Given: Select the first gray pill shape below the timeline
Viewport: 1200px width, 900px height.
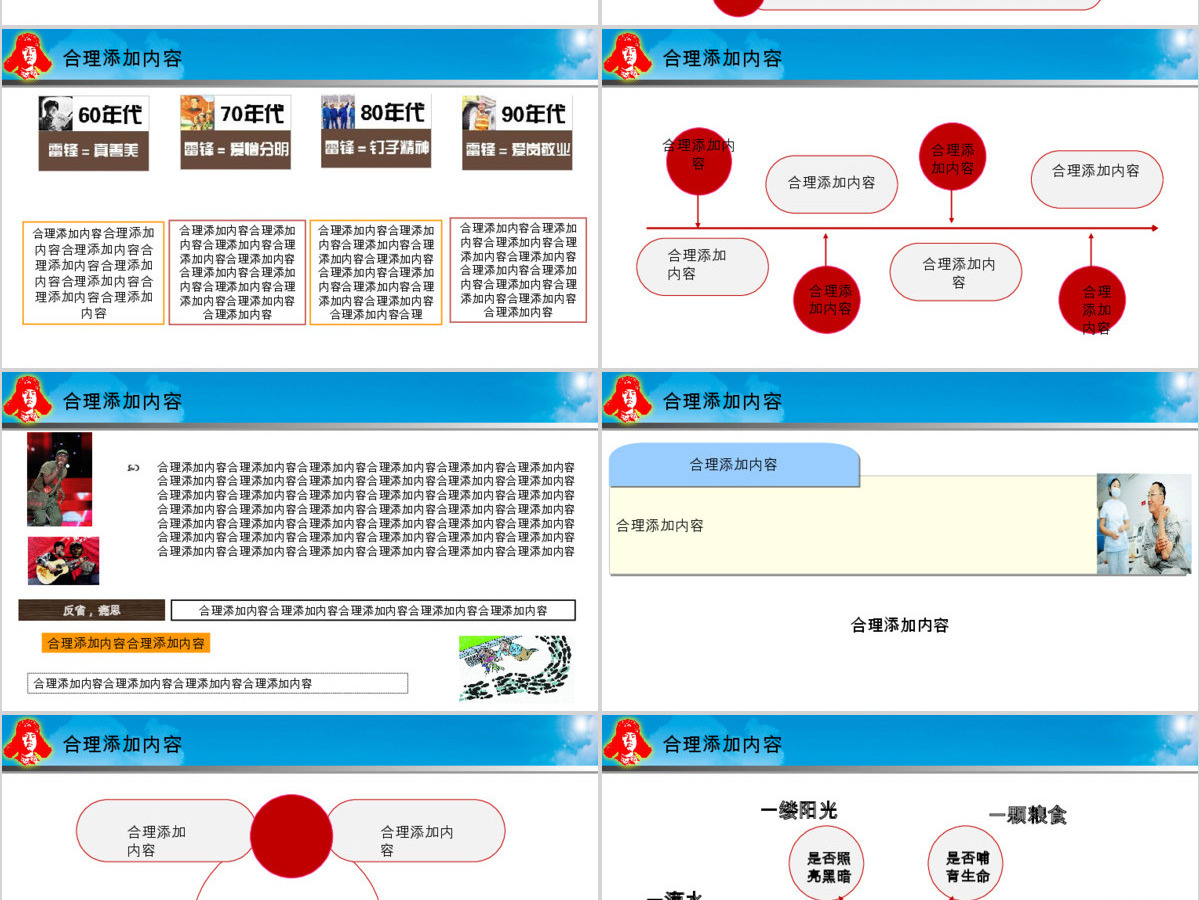Looking at the screenshot, I should tap(702, 266).
